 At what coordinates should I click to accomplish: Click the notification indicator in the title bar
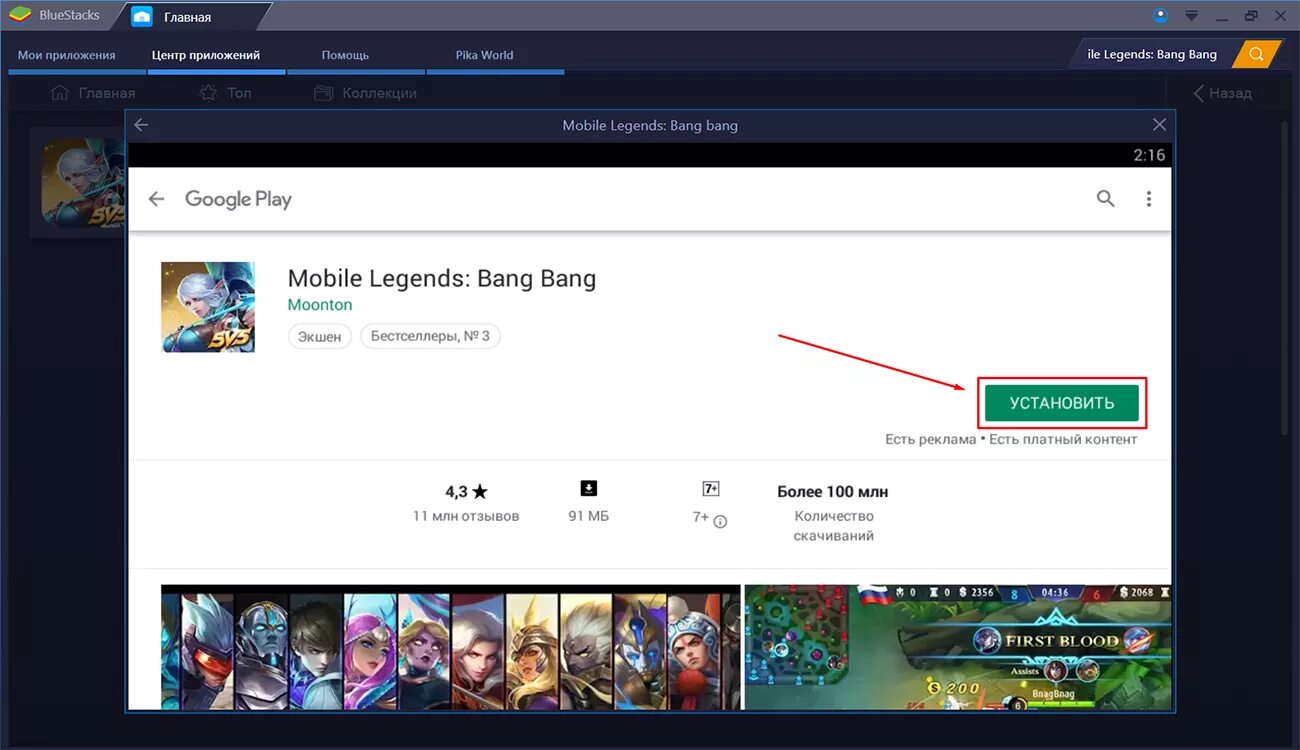point(1160,14)
